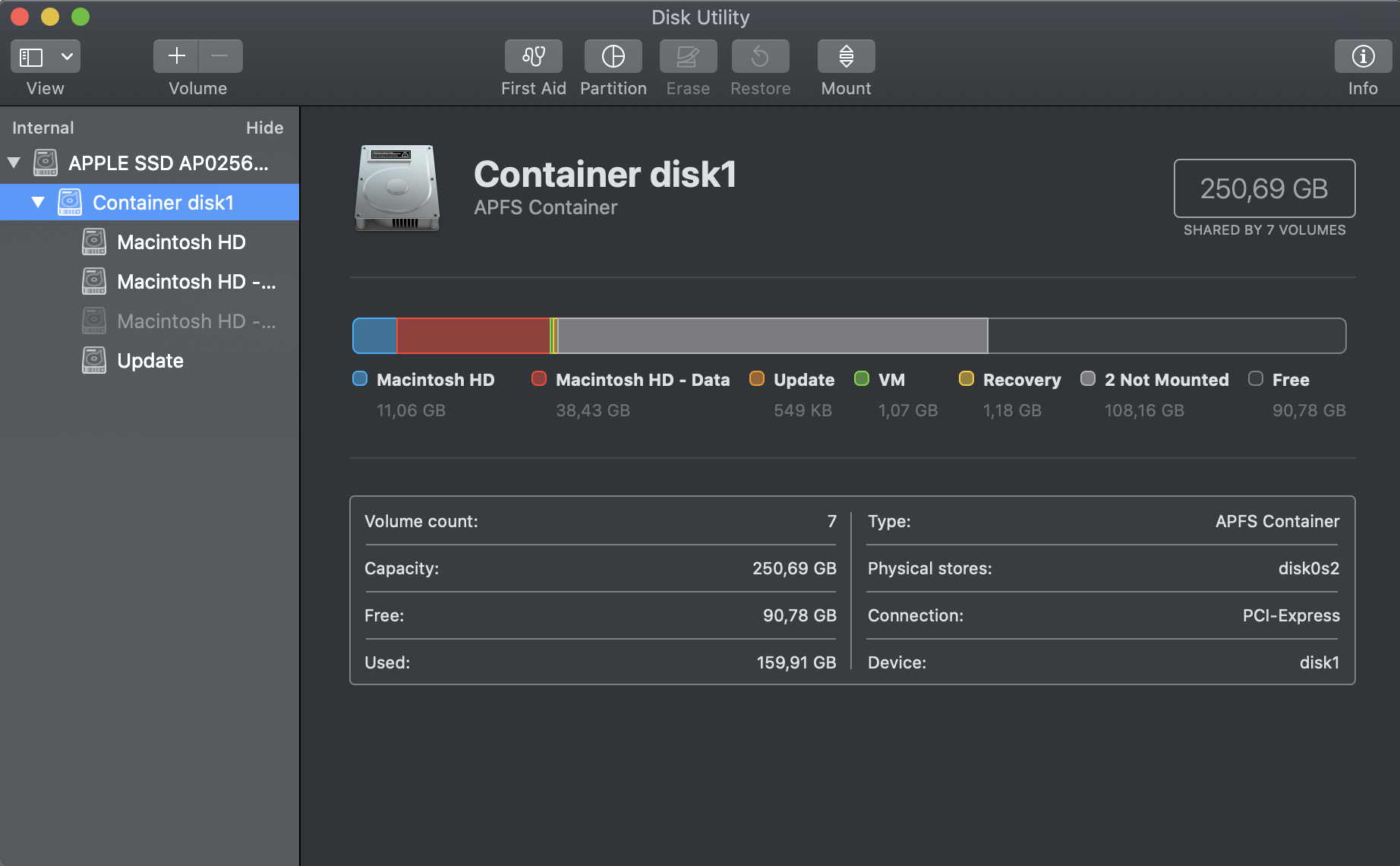Collapse the APPLE SSD disclosure triangle
The width and height of the screenshot is (1400, 866).
click(x=14, y=163)
